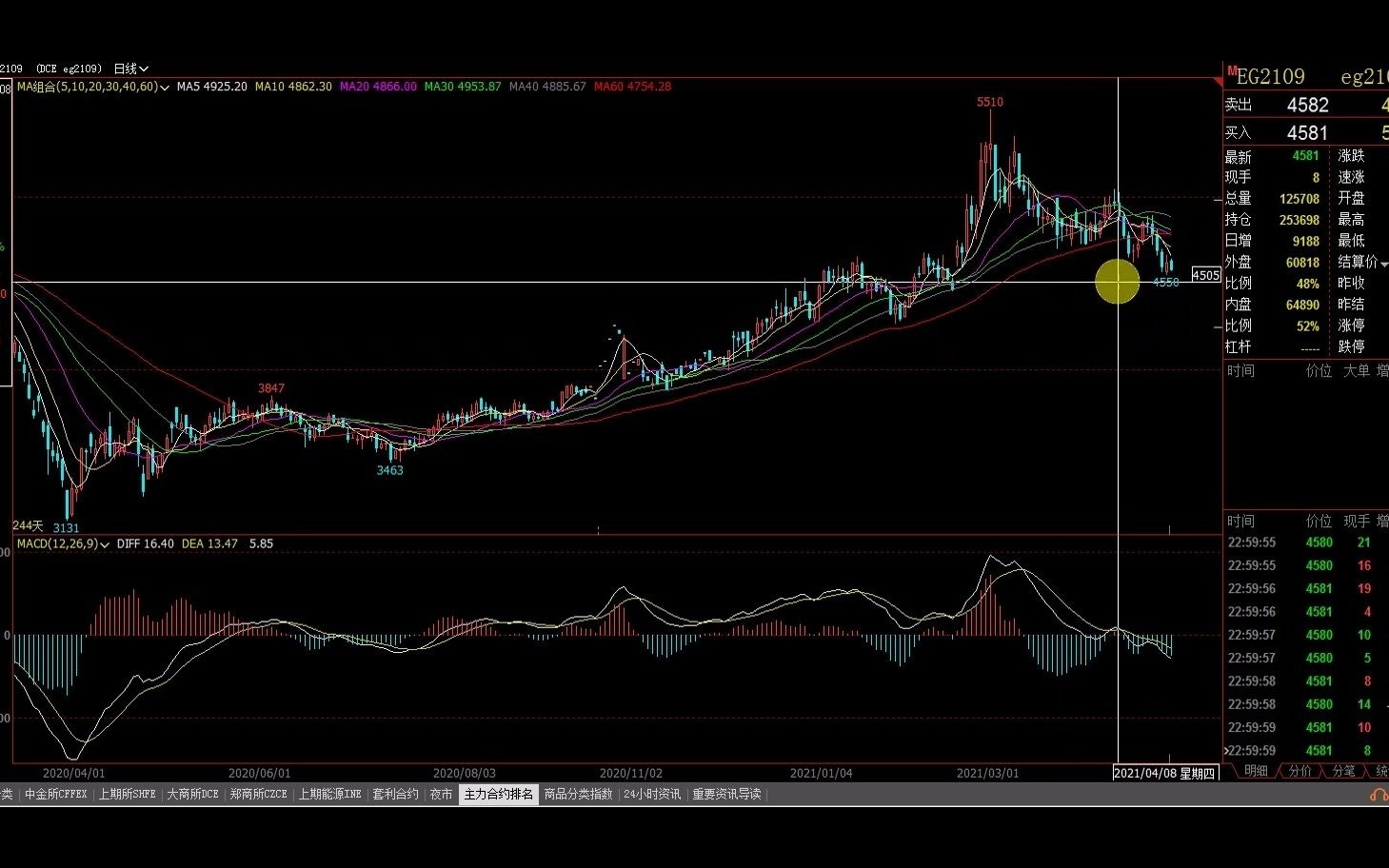Click the DIFF 16.40 value
The image size is (1389, 868).
[x=146, y=543]
